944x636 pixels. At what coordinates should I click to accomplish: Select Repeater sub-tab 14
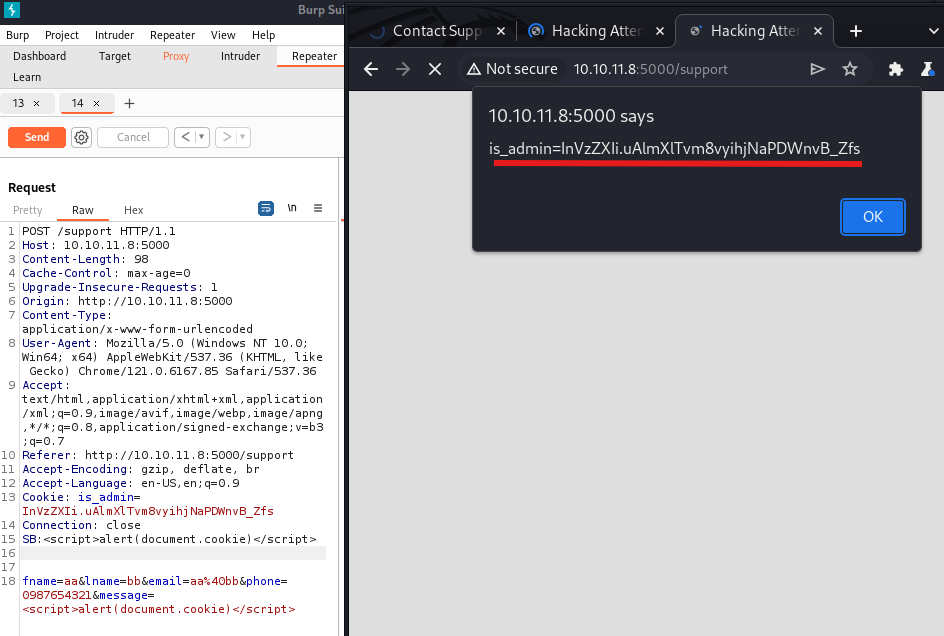(x=78, y=104)
